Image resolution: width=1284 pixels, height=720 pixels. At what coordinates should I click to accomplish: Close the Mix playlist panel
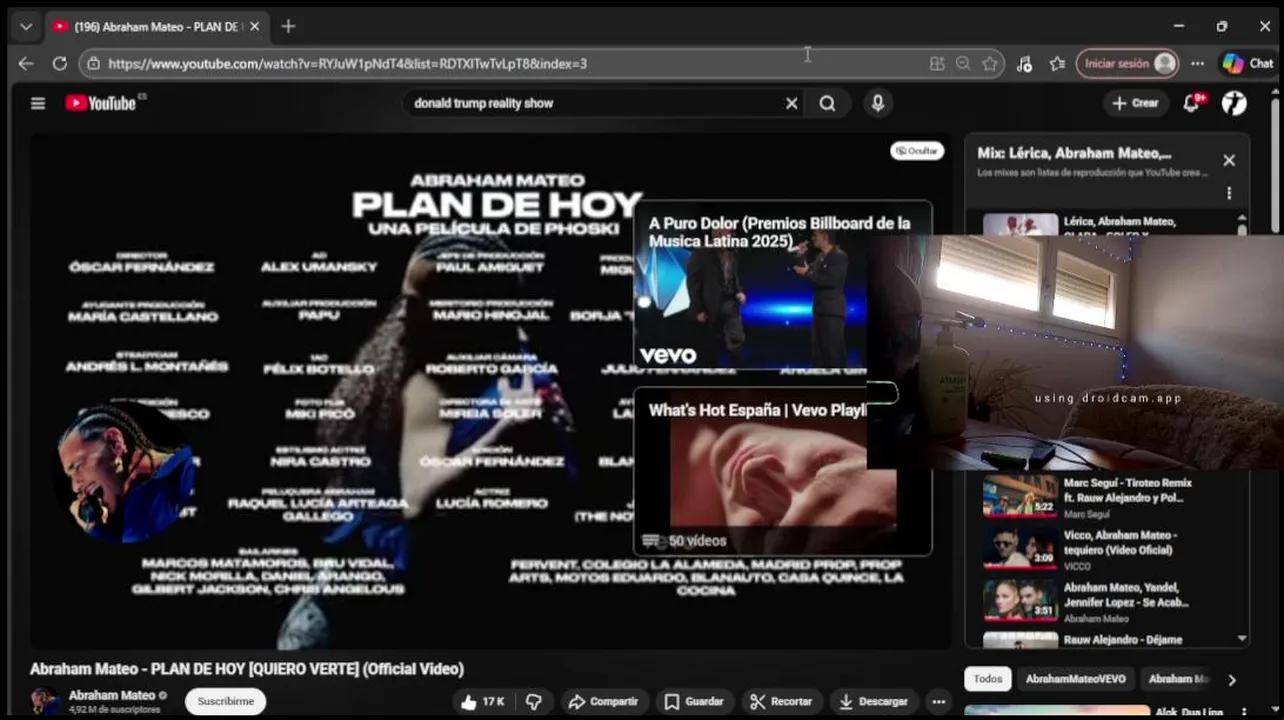[x=1229, y=160]
